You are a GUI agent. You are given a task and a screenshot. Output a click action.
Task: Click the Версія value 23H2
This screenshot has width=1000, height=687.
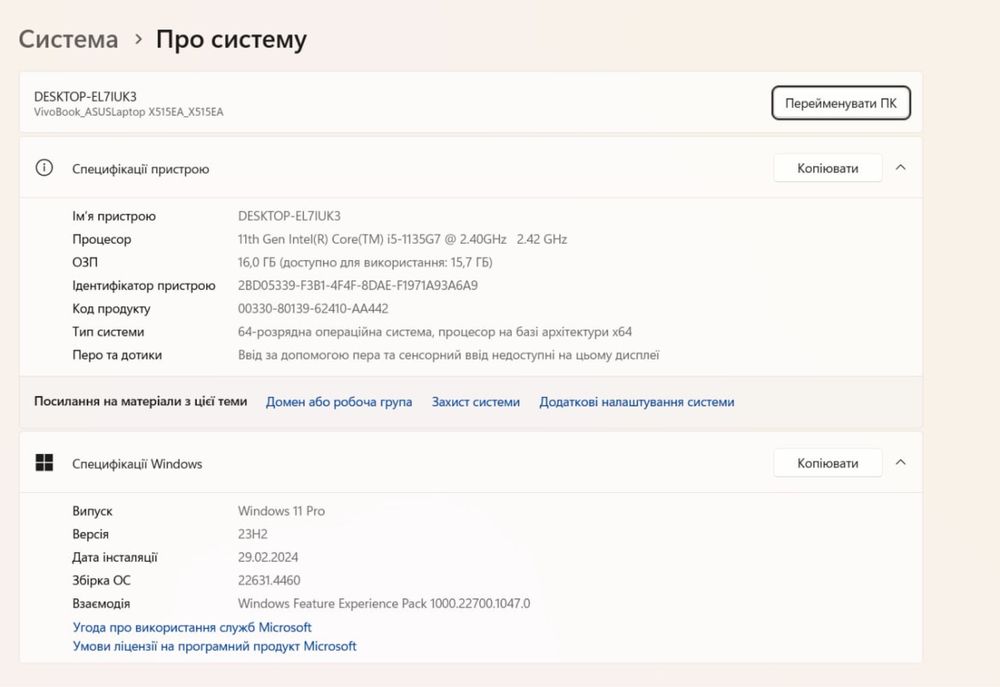pos(253,534)
